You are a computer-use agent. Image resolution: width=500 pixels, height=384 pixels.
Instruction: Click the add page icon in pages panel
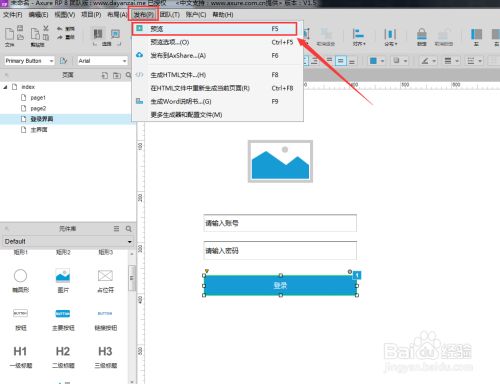[x=105, y=75]
